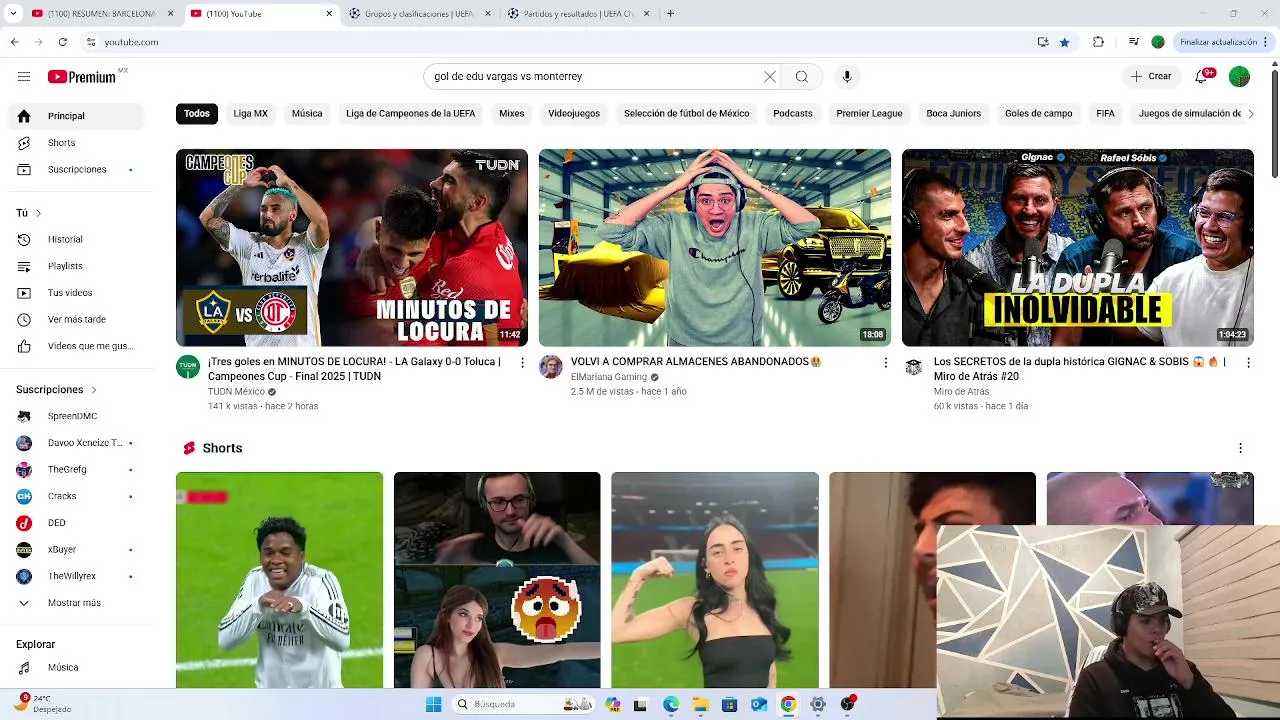Click the browser address bar
This screenshot has width=1280, height=720.
[x=560, y=42]
